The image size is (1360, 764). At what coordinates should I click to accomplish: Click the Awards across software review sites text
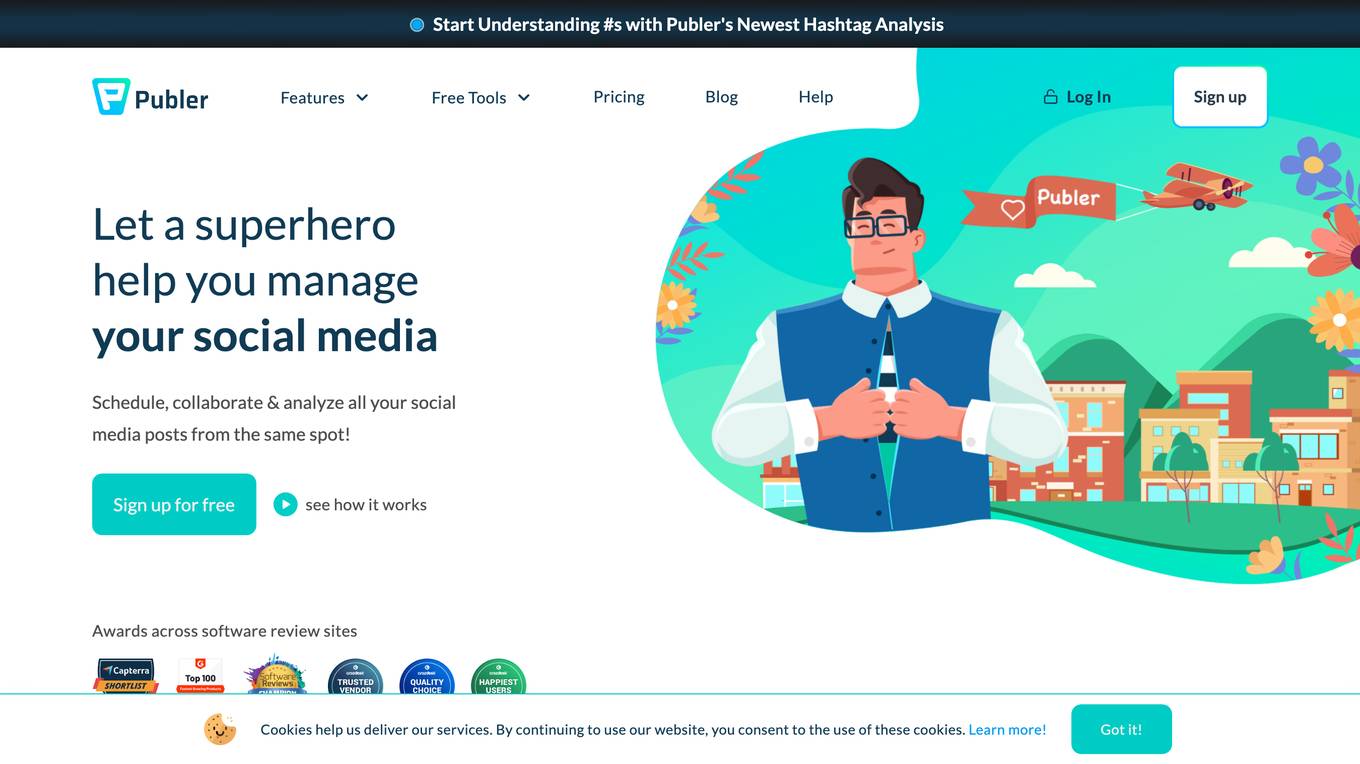[x=224, y=631]
